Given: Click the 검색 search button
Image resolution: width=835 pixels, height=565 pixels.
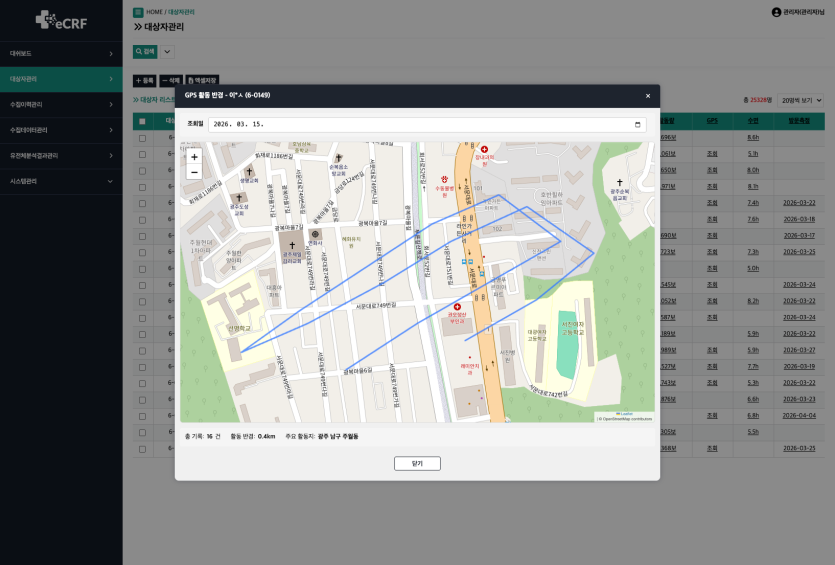Looking at the screenshot, I should coord(145,52).
